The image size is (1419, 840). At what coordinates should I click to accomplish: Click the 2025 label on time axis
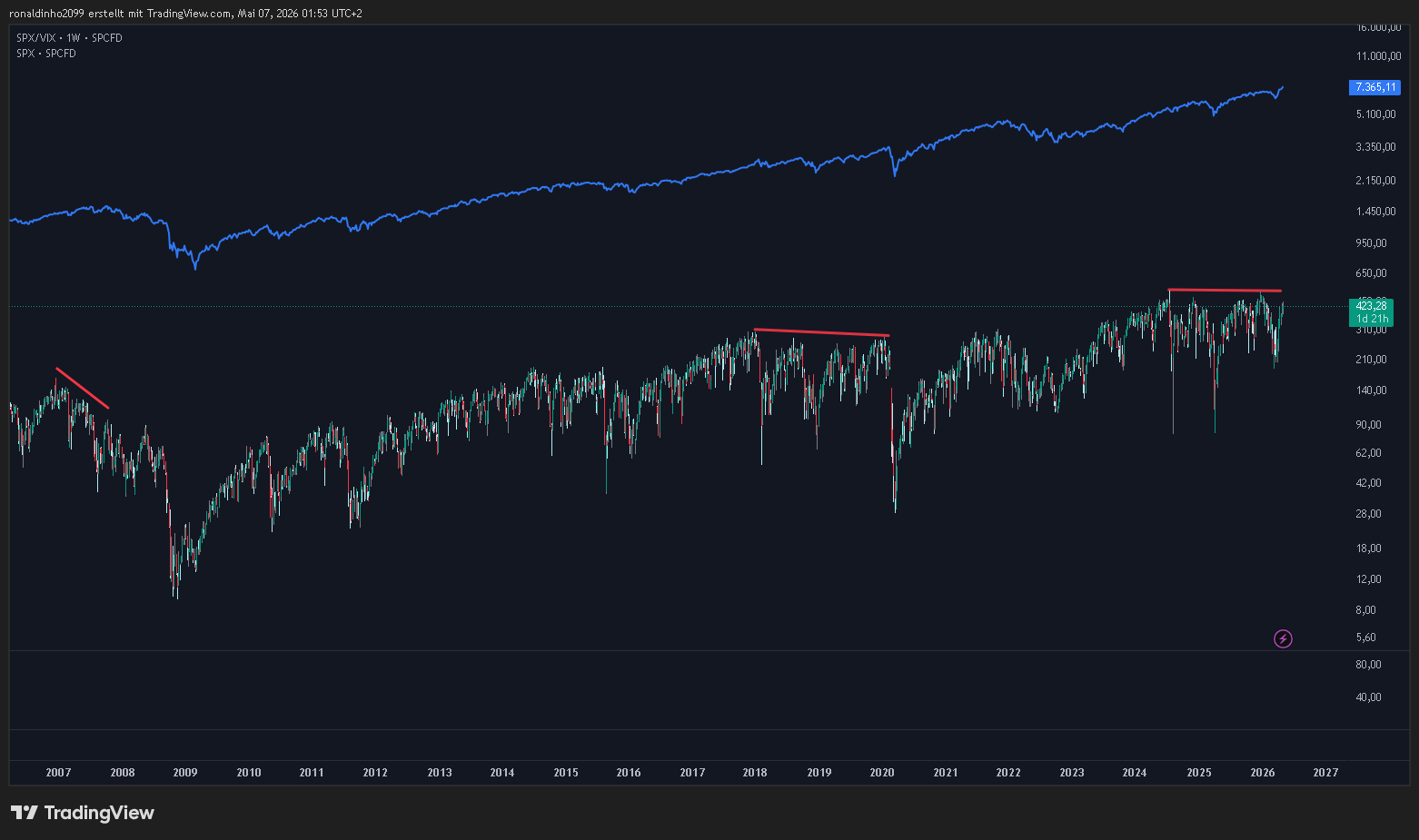[1199, 773]
